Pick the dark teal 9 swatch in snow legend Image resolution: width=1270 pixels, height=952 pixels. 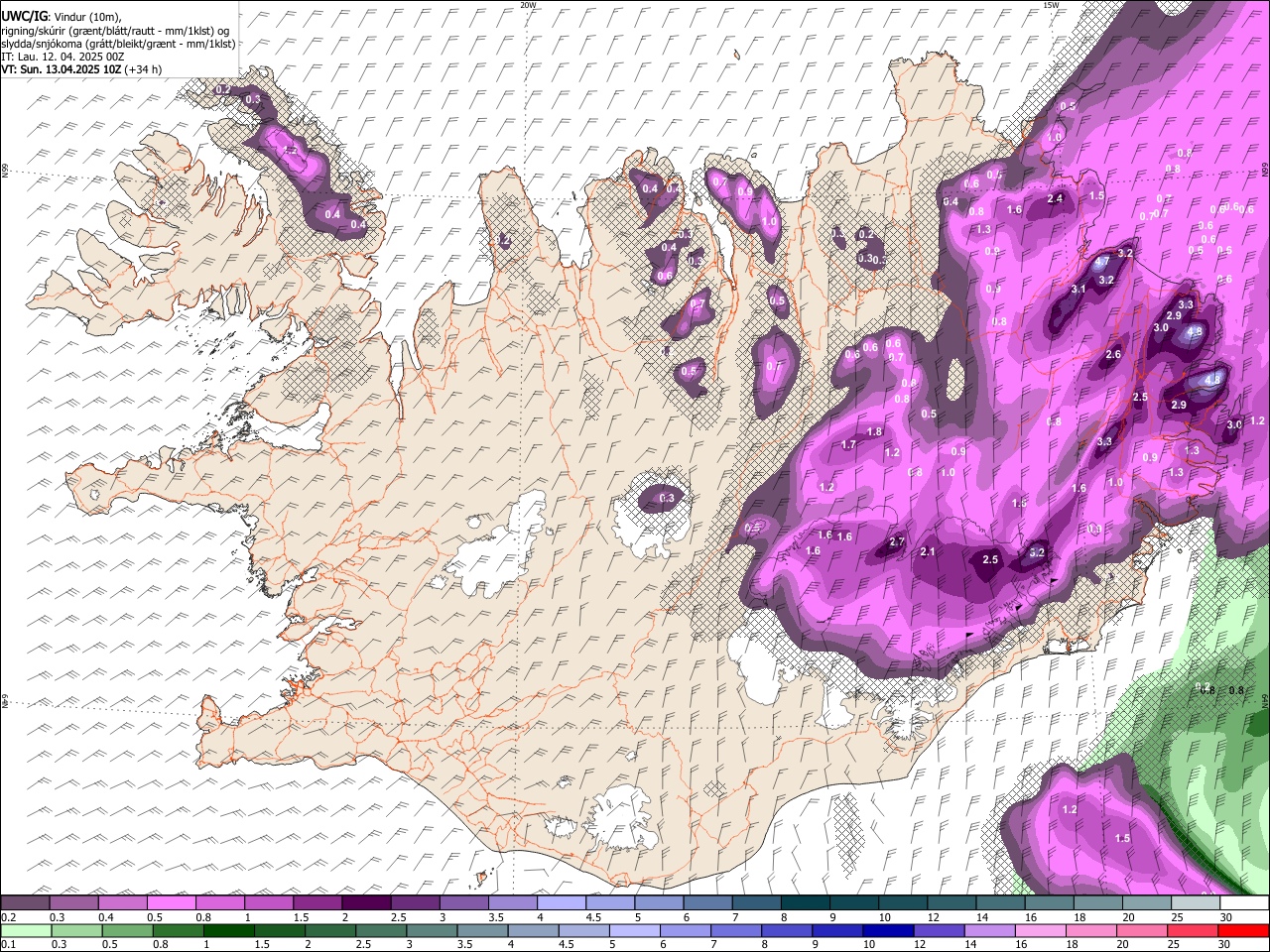coord(853,903)
